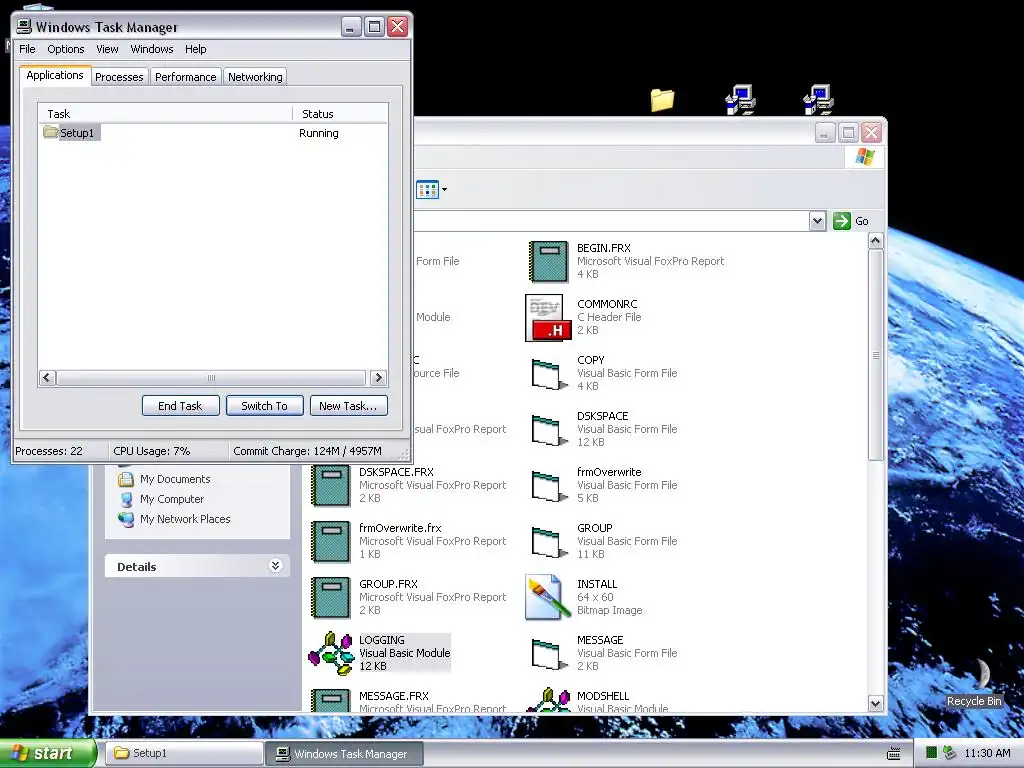Open the left network setup desktop icon
1024x768 pixels.
click(741, 99)
